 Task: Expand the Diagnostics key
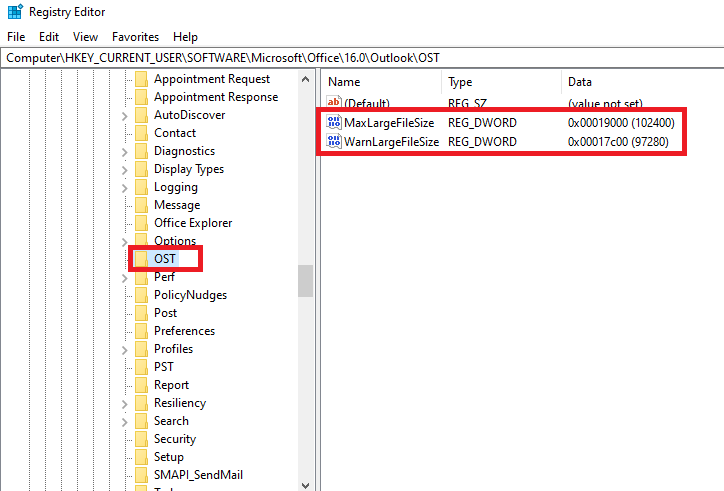[125, 152]
